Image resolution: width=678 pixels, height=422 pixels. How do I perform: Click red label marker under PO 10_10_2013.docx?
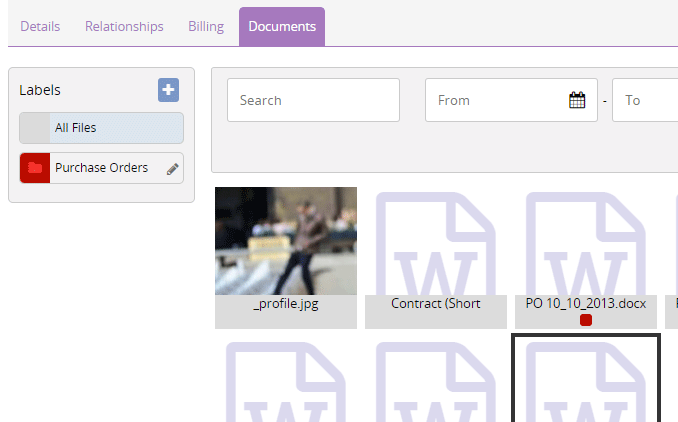pos(586,320)
